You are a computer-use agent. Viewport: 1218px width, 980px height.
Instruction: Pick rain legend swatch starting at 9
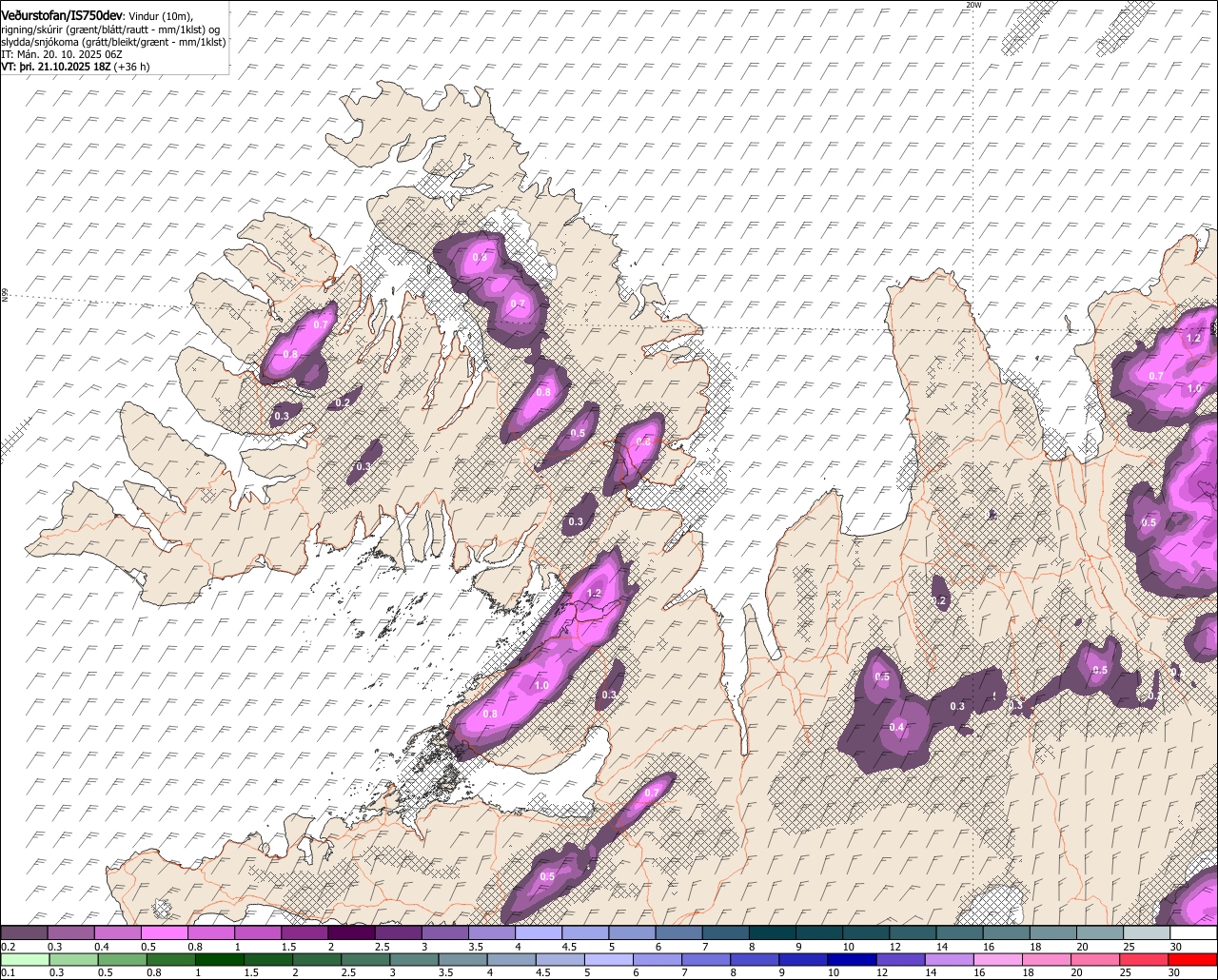(x=804, y=959)
